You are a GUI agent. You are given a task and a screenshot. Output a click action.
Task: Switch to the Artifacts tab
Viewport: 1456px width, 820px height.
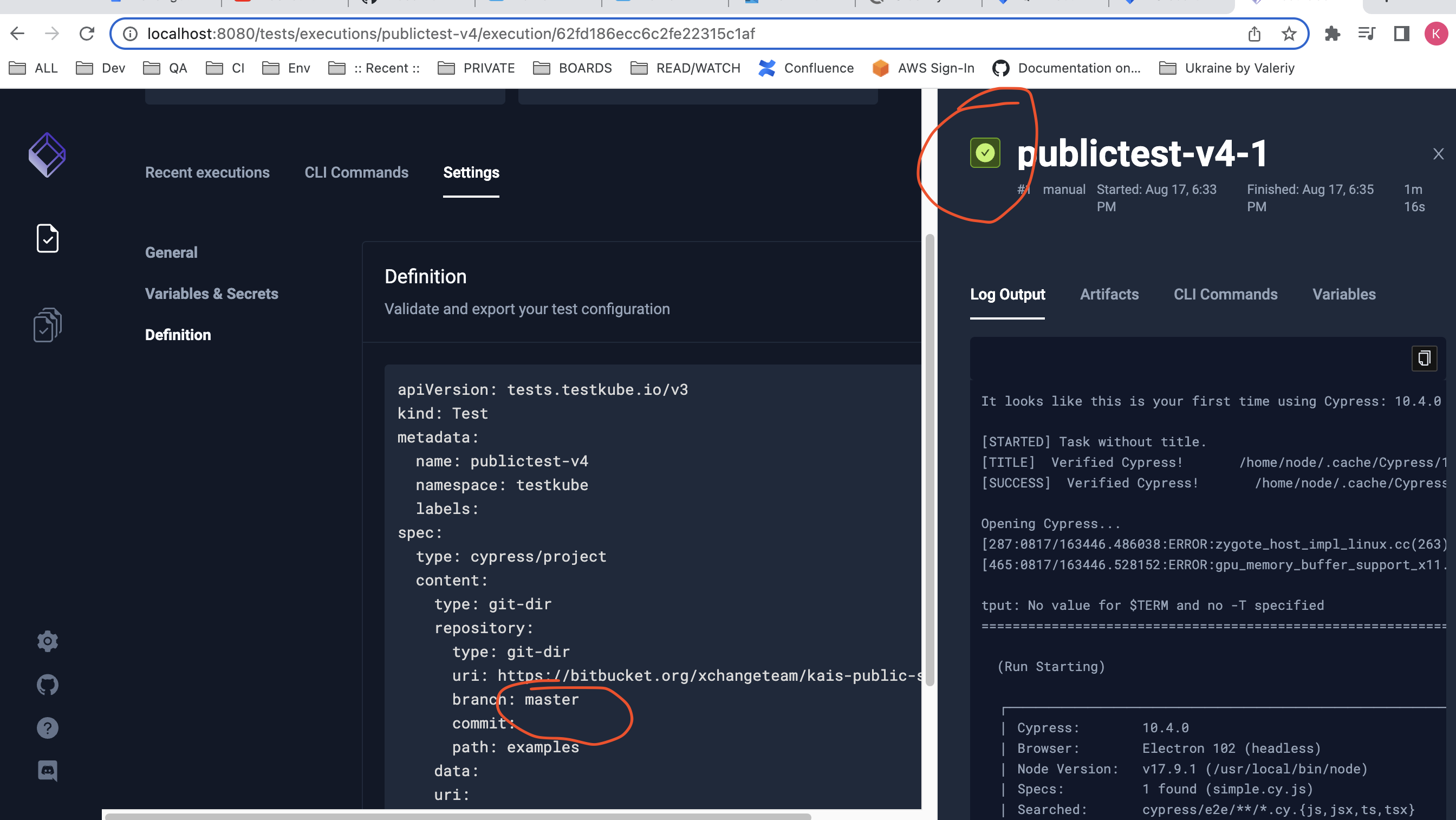[1109, 295]
